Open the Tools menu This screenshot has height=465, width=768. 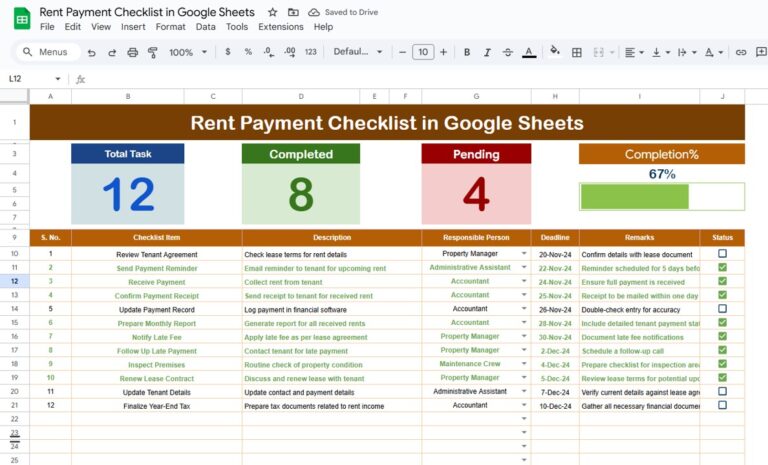coord(237,27)
